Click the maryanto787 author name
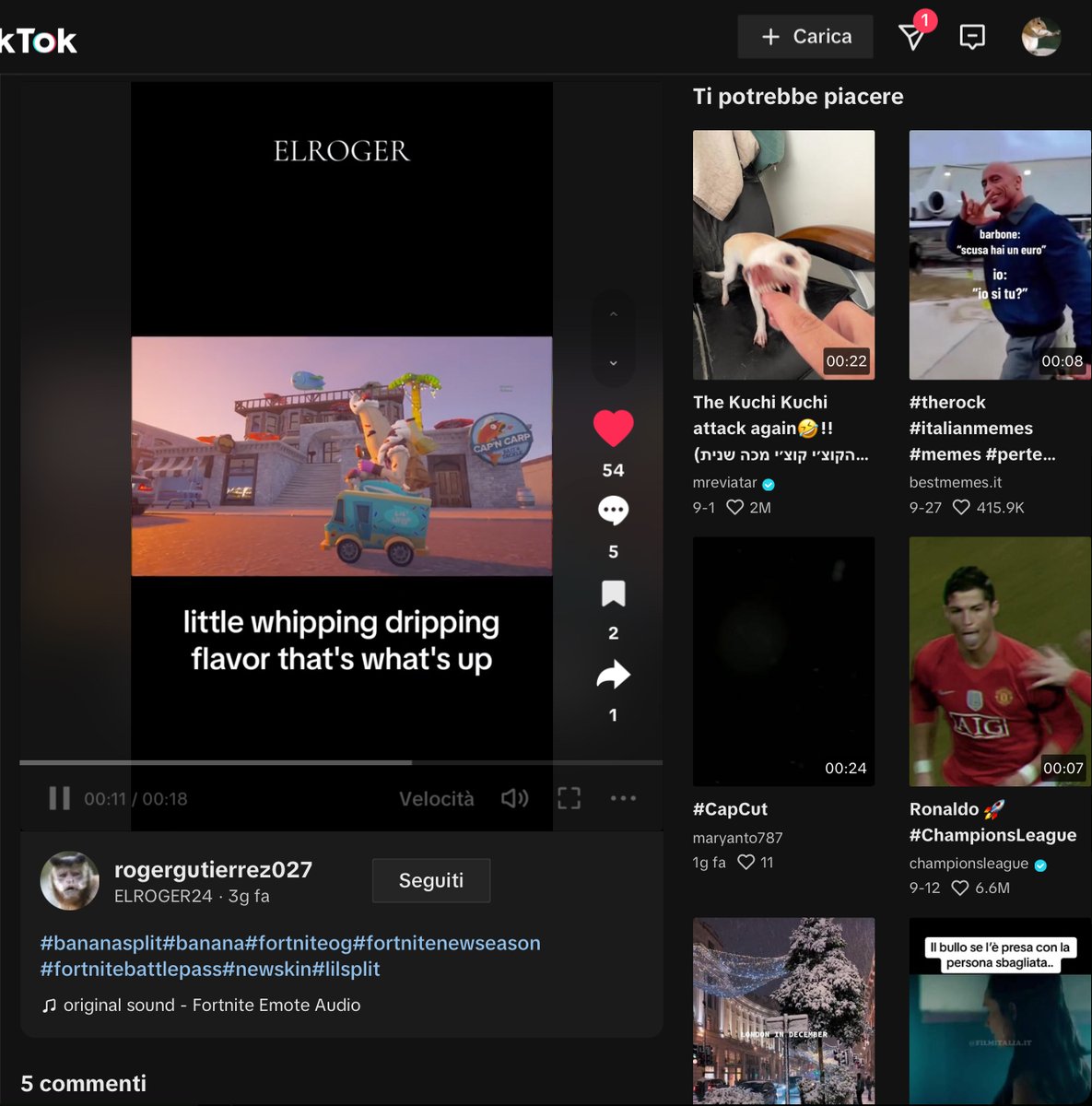The width and height of the screenshot is (1092, 1106). point(737,838)
